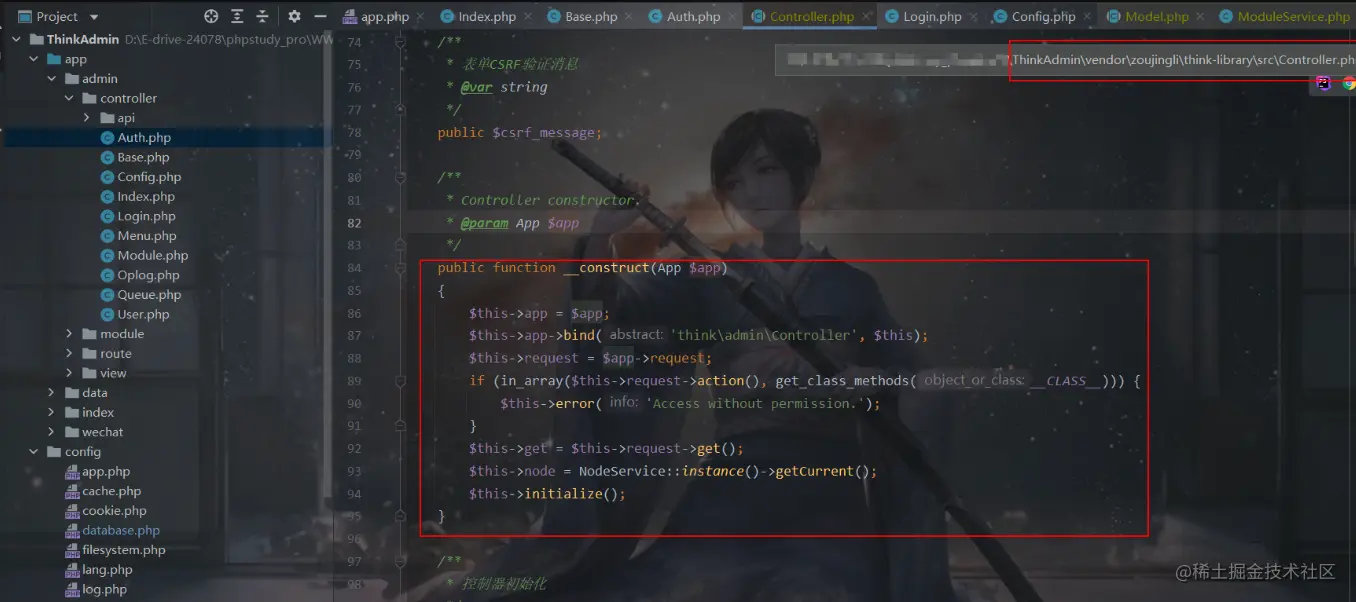Fold the __construct function at line 84
The width and height of the screenshot is (1356, 602).
pyautogui.click(x=400, y=268)
